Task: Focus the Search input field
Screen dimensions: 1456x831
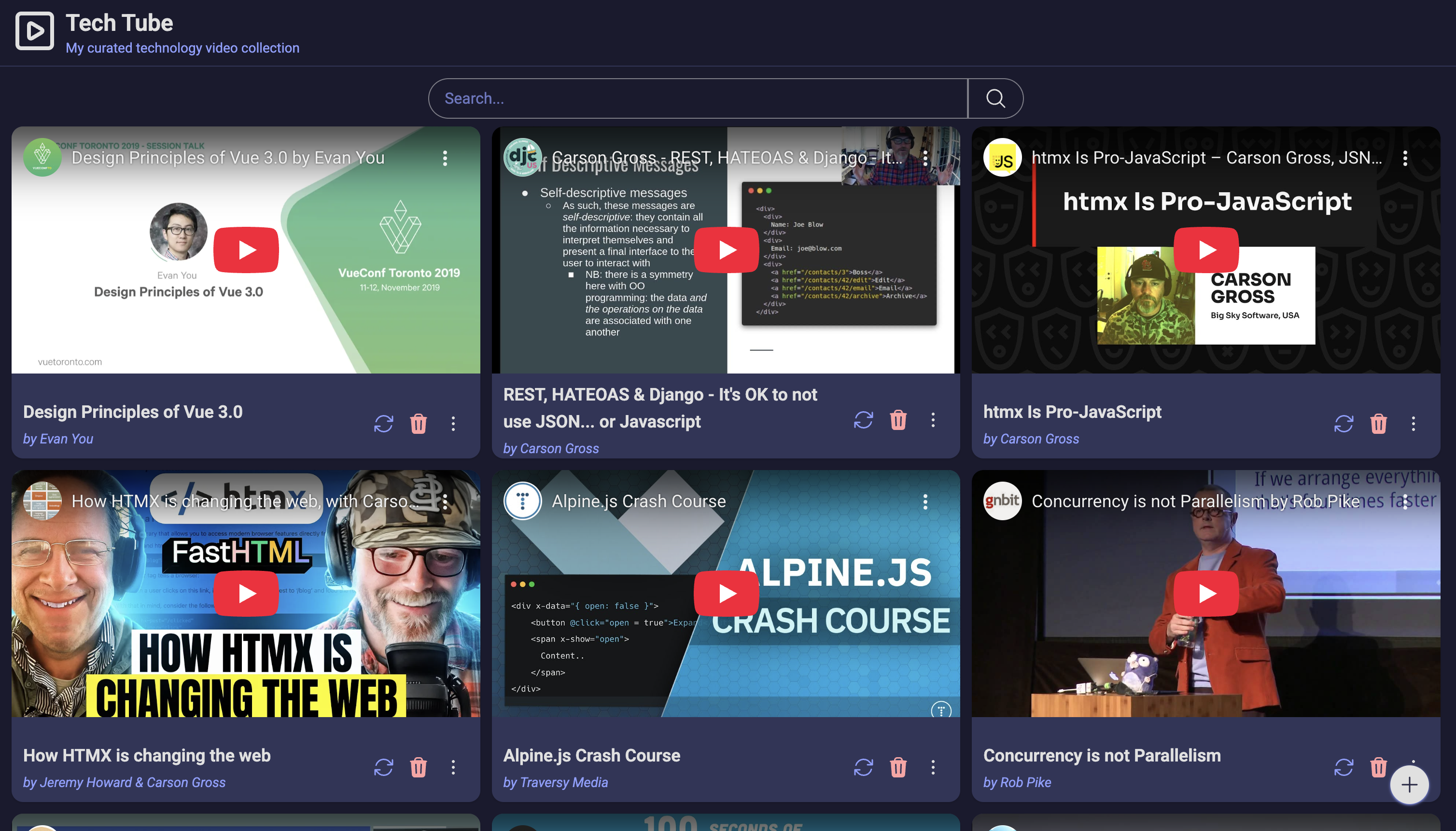Action: (698, 98)
